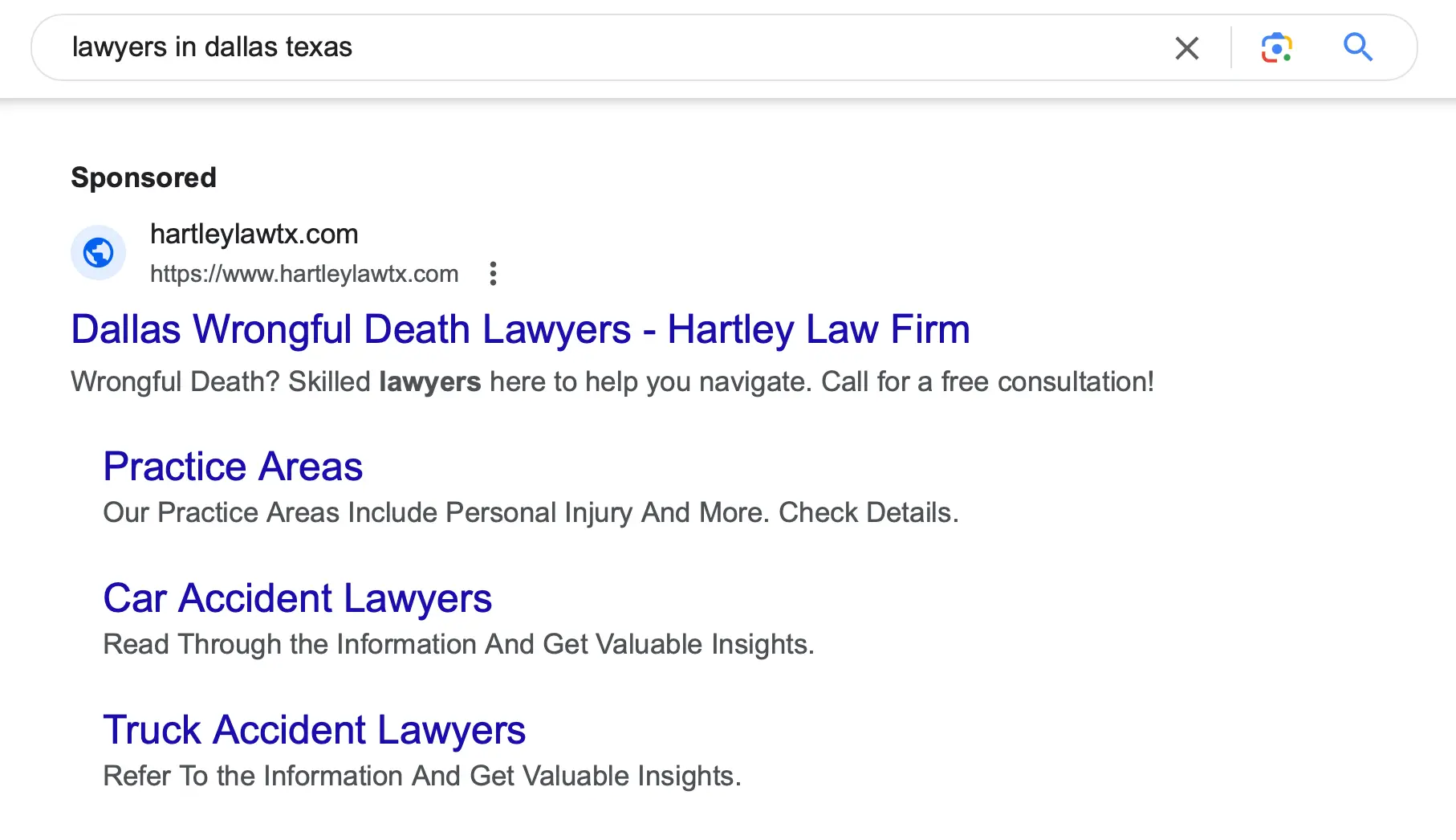This screenshot has width=1456, height=840.
Task: Click the vertical divider in search bar
Action: point(1231,48)
